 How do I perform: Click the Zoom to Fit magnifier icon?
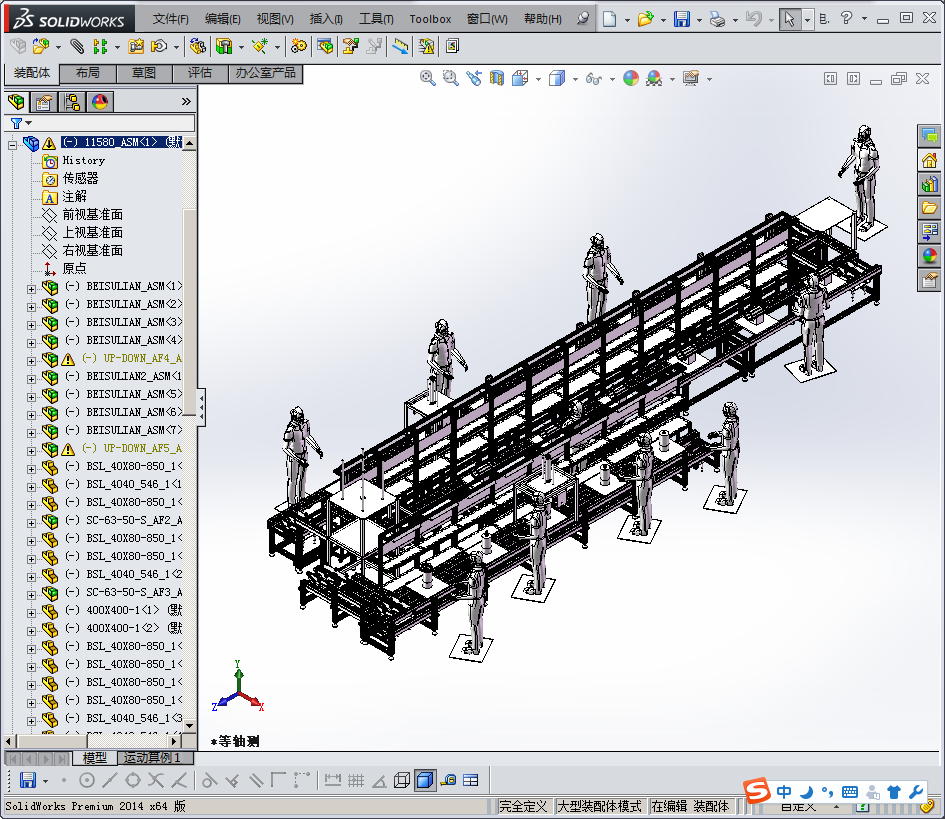(x=428, y=78)
